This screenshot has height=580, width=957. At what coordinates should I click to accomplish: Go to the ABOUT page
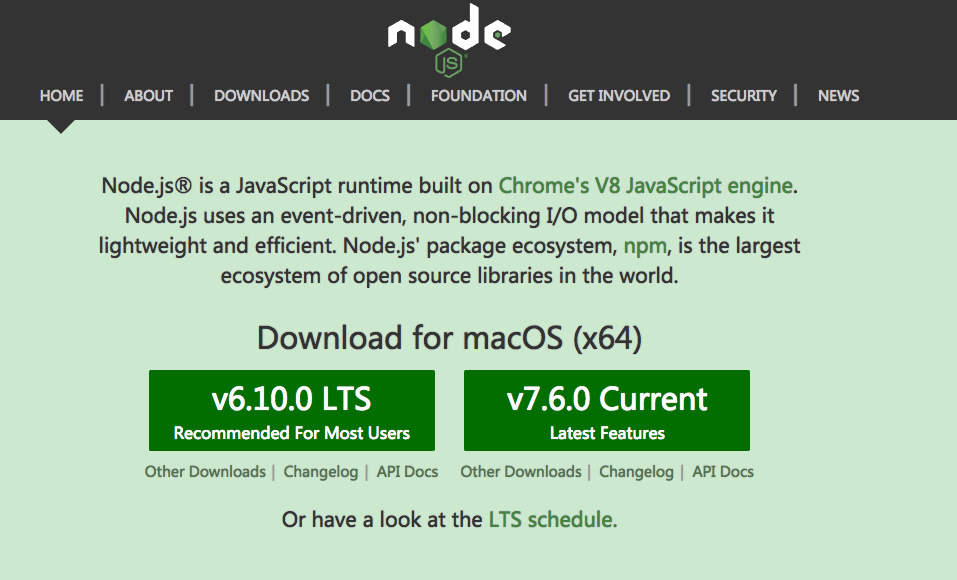(x=148, y=96)
